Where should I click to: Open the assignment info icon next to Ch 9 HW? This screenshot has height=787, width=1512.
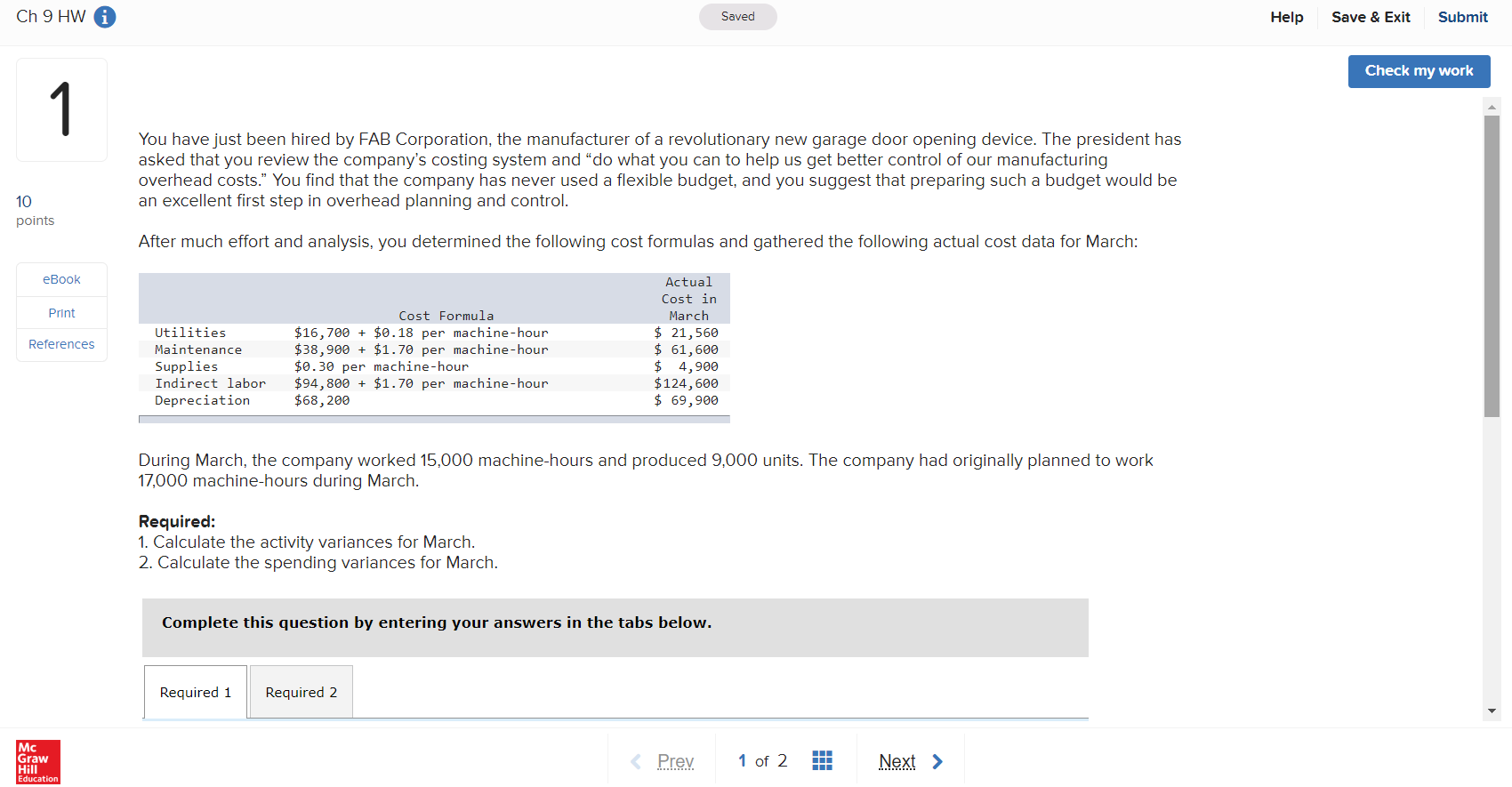104,16
